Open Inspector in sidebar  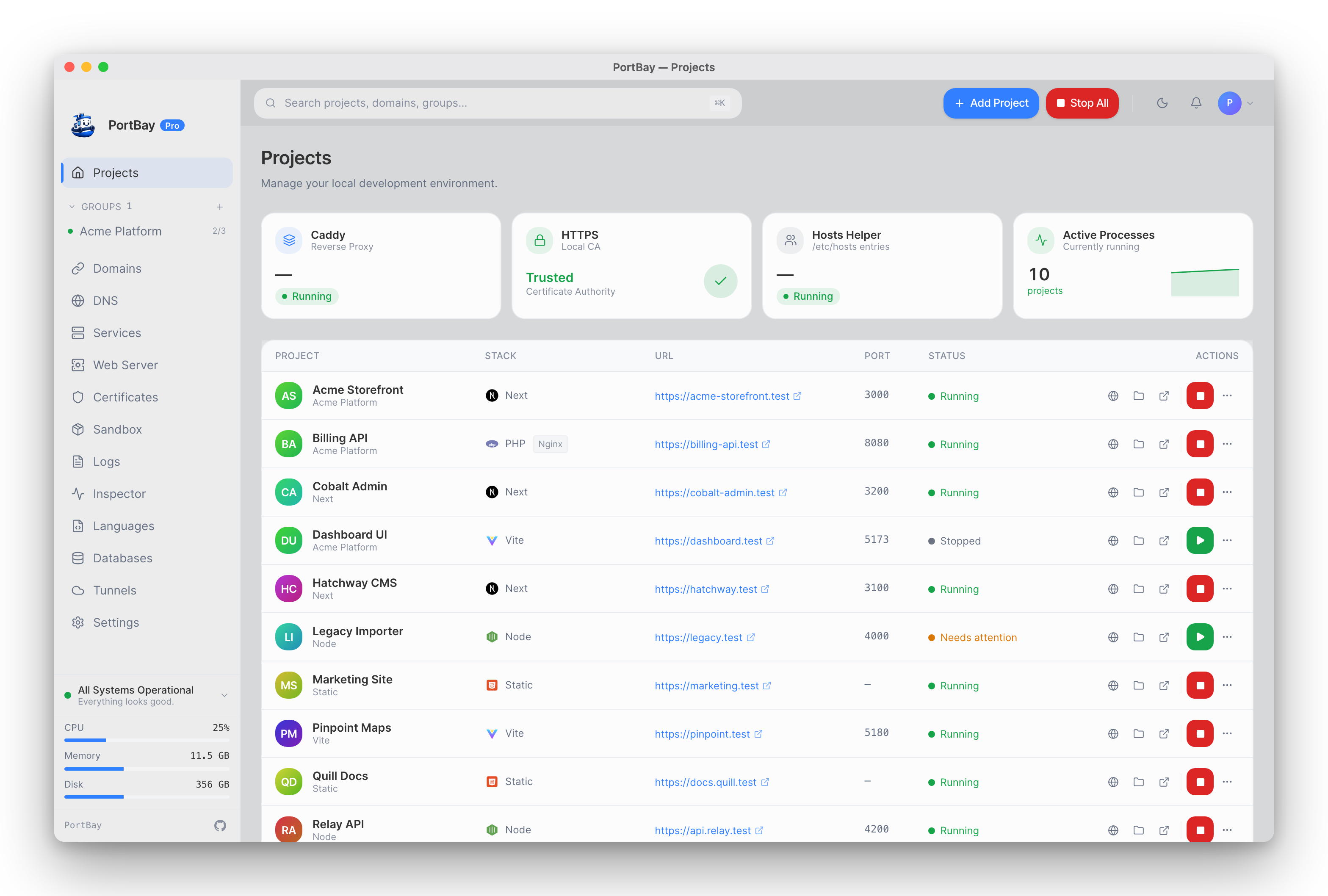(147, 494)
